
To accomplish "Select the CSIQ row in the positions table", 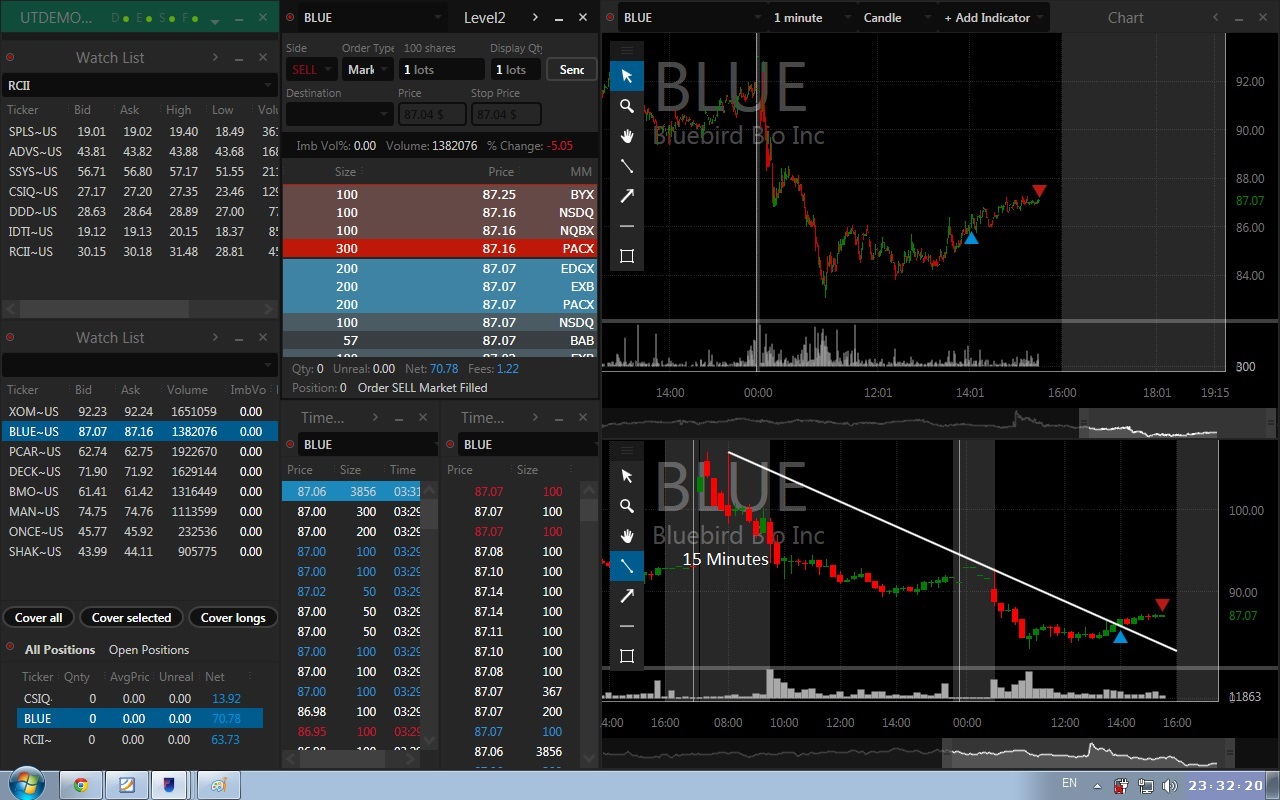I will tap(139, 698).
